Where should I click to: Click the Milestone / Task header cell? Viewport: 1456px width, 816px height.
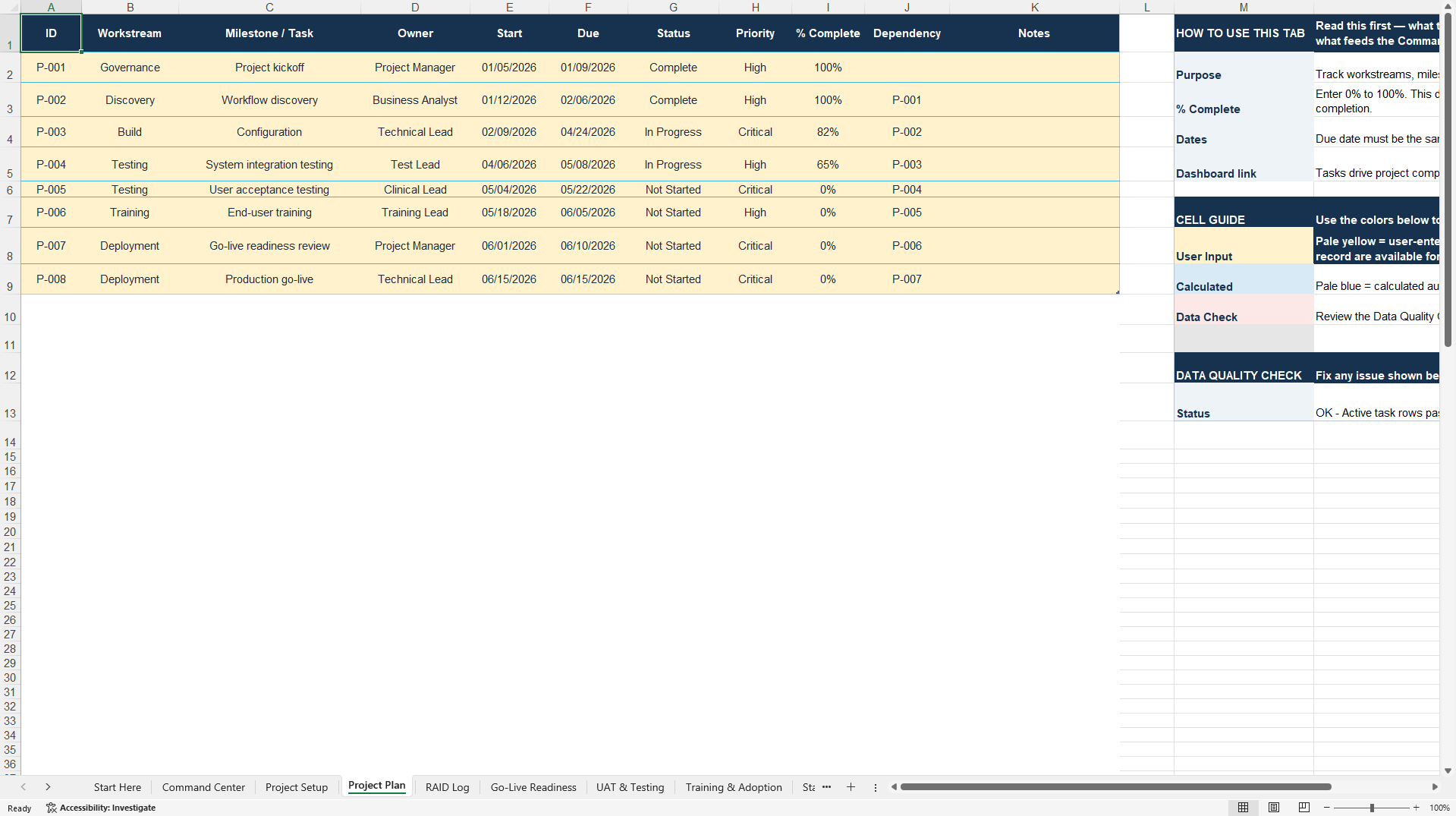[269, 33]
